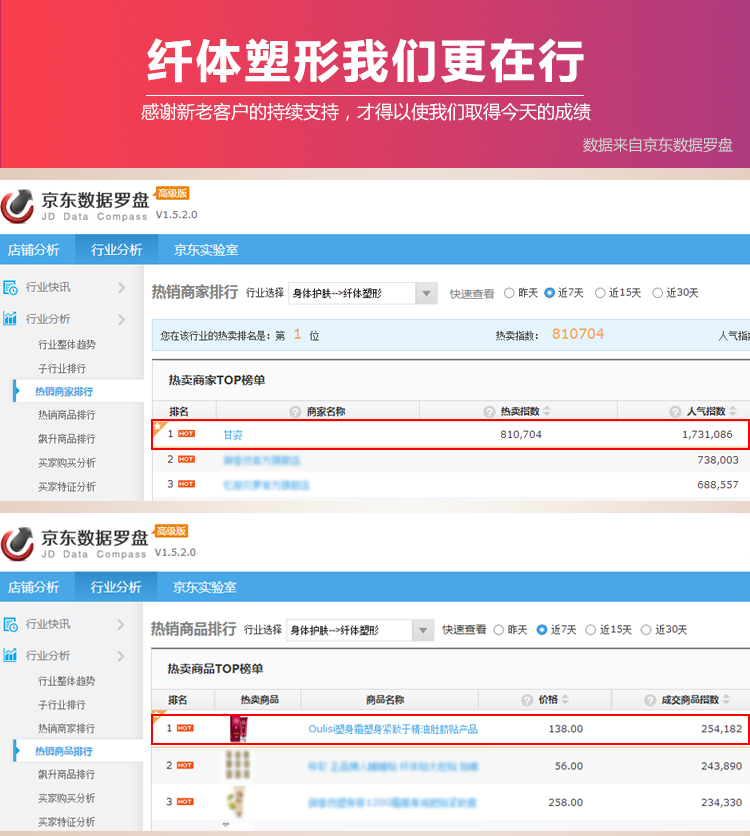Click the HOT badge in the 738,003 row
The width and height of the screenshot is (750, 836).
coord(186,459)
